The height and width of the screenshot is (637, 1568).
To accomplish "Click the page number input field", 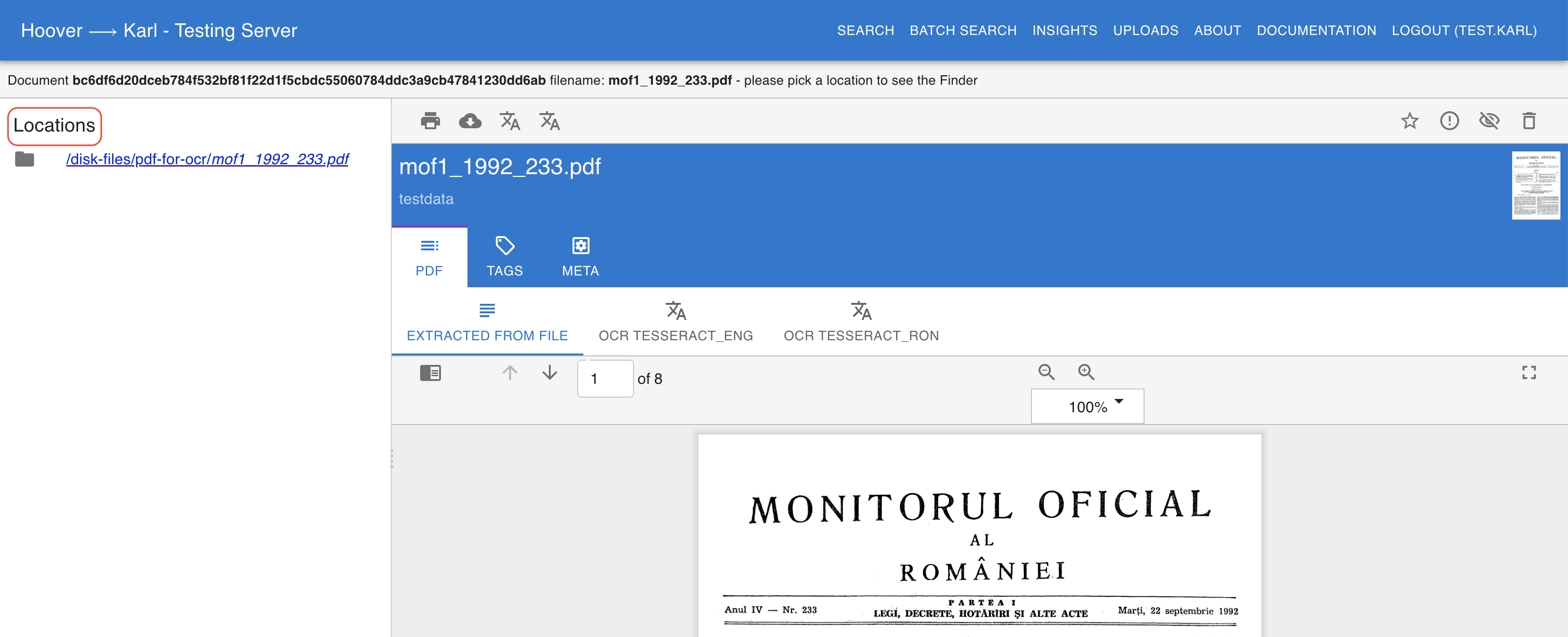I will (604, 378).
